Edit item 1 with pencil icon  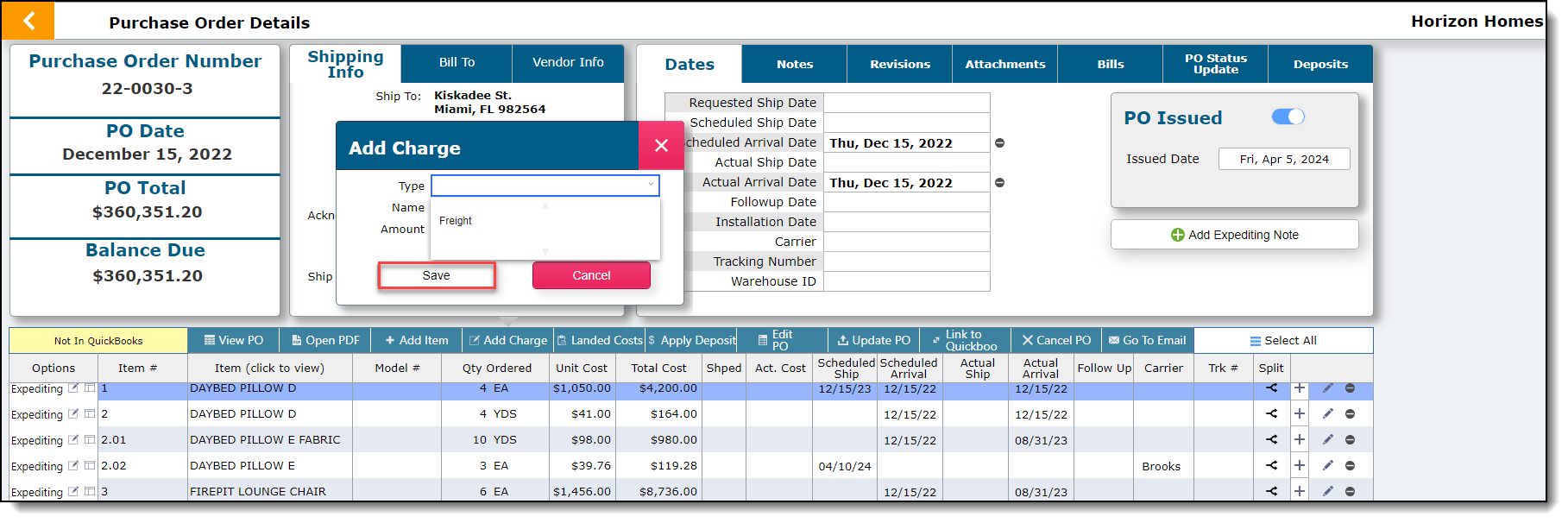click(1327, 388)
